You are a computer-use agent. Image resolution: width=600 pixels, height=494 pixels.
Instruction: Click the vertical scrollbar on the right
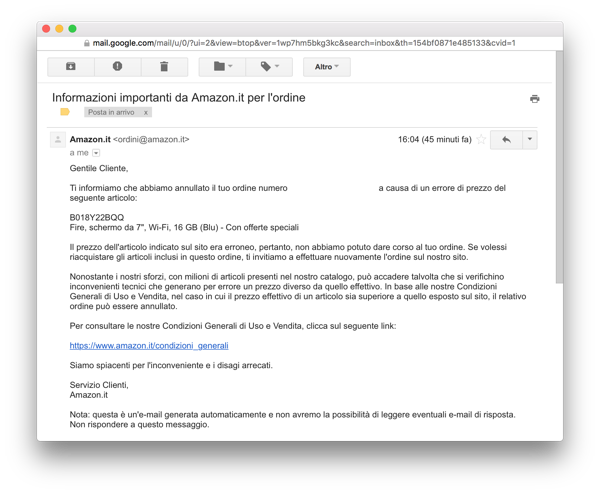(x=559, y=150)
